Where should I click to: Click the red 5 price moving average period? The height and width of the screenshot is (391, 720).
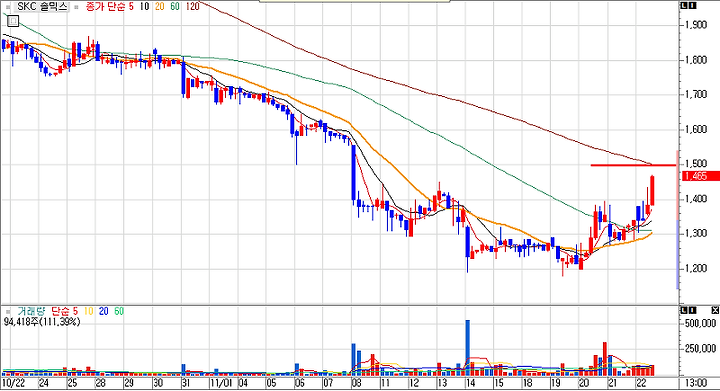132,7
